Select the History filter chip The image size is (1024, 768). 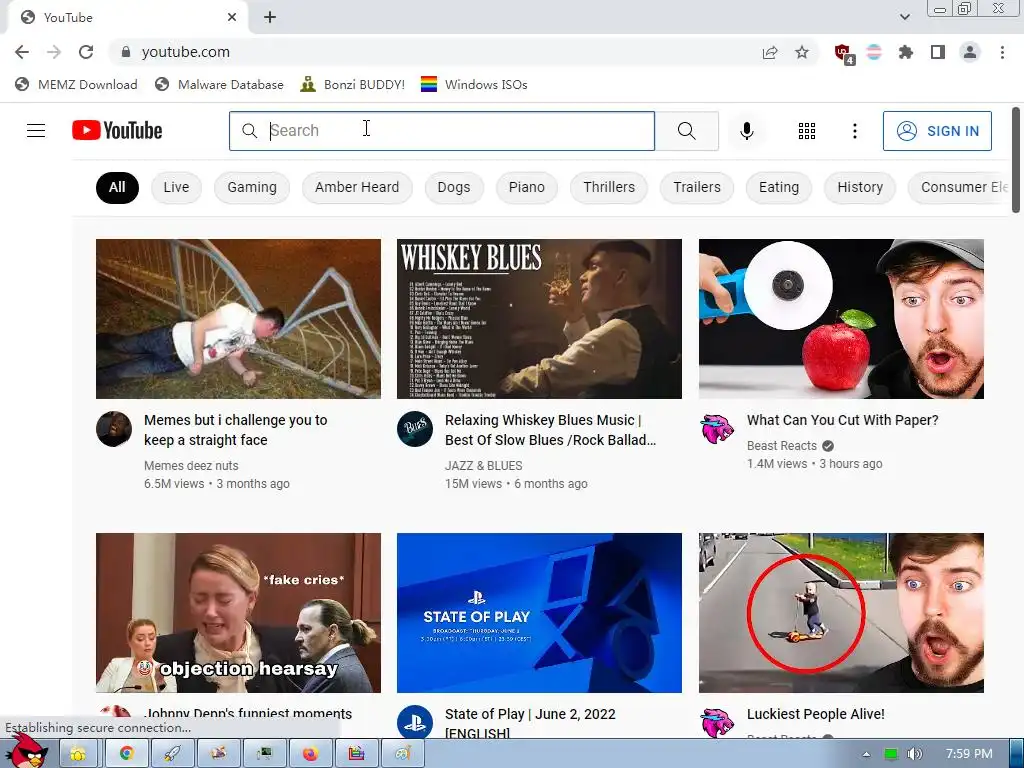859,187
